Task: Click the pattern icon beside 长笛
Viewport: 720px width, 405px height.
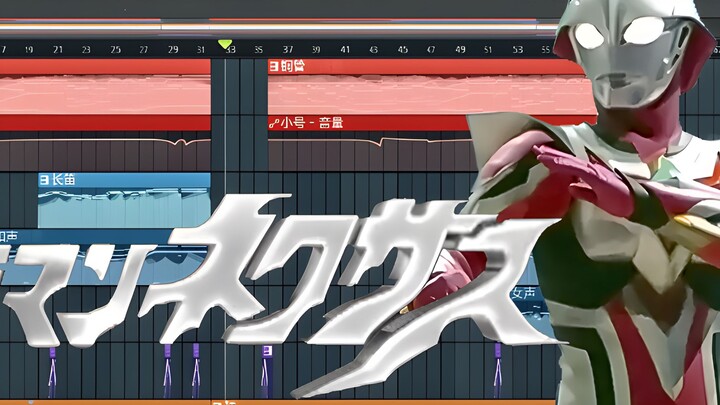Action: coord(44,180)
